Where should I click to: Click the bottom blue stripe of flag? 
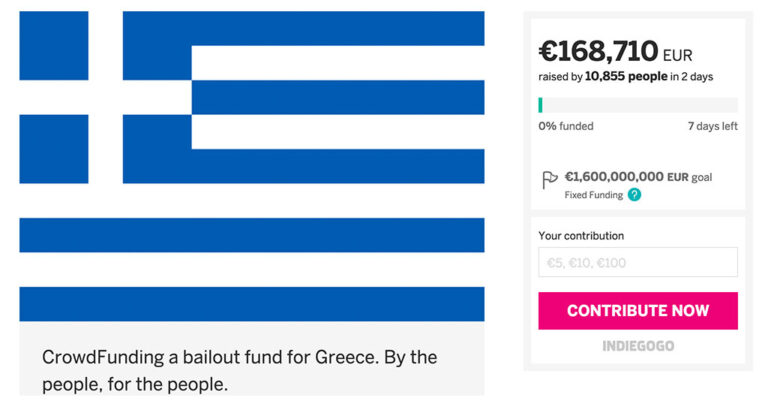tap(252, 304)
